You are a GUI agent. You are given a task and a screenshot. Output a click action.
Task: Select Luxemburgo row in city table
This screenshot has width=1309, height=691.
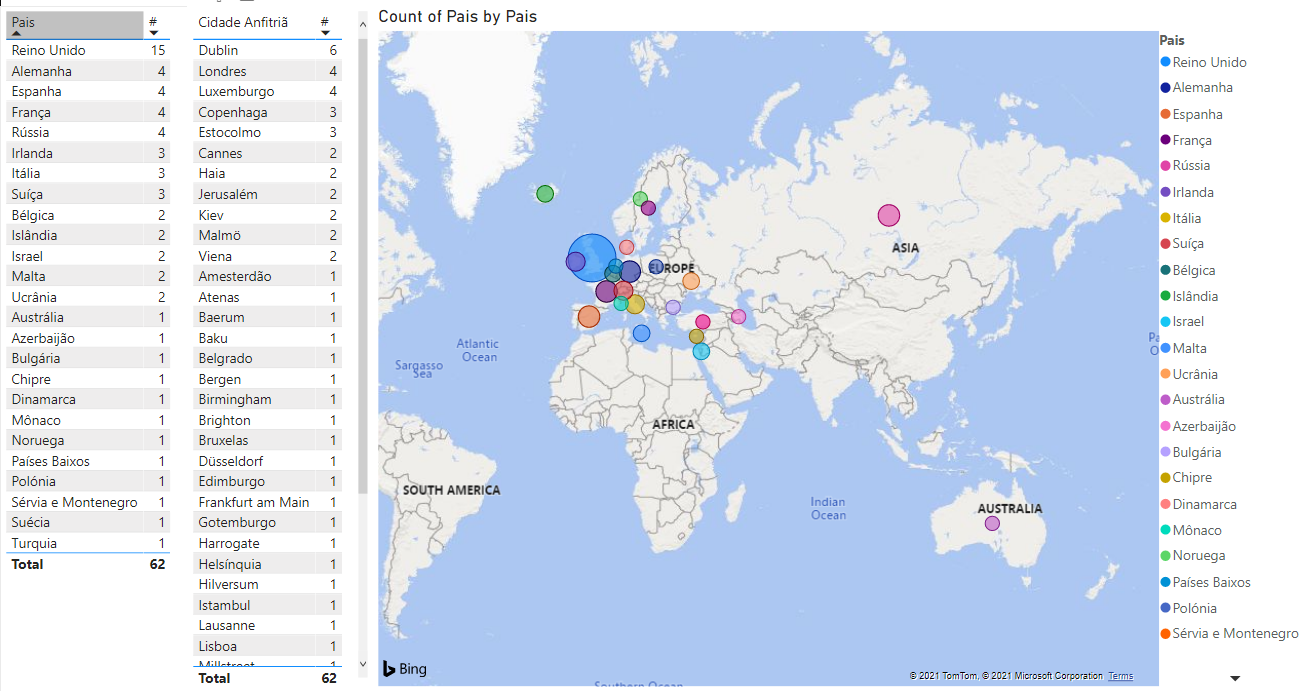[268, 91]
